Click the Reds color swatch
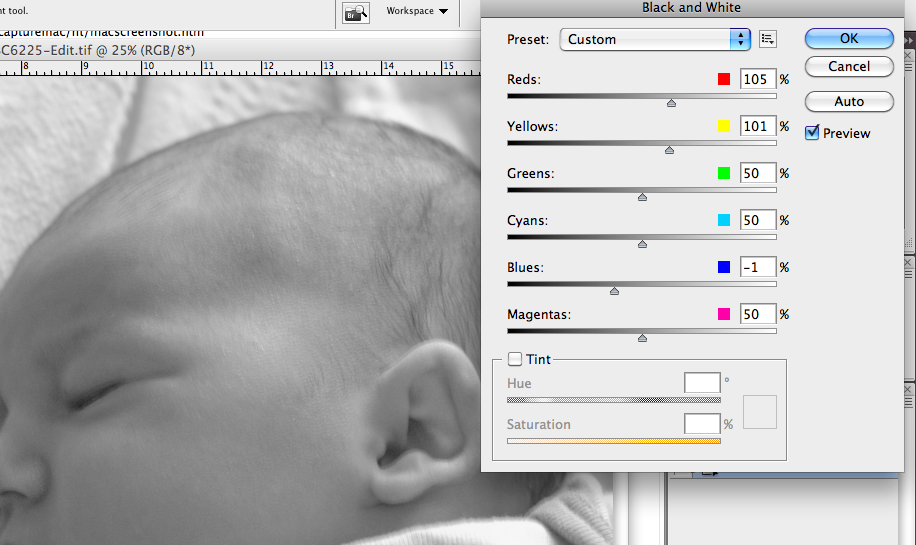Screen dimensions: 916x545 [724, 79]
